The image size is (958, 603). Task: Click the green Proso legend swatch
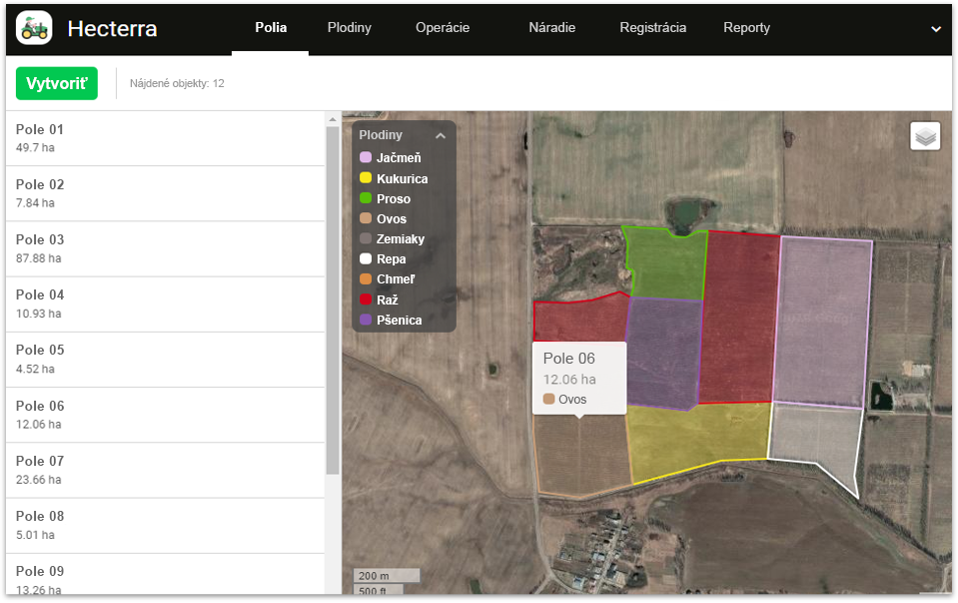(x=366, y=198)
